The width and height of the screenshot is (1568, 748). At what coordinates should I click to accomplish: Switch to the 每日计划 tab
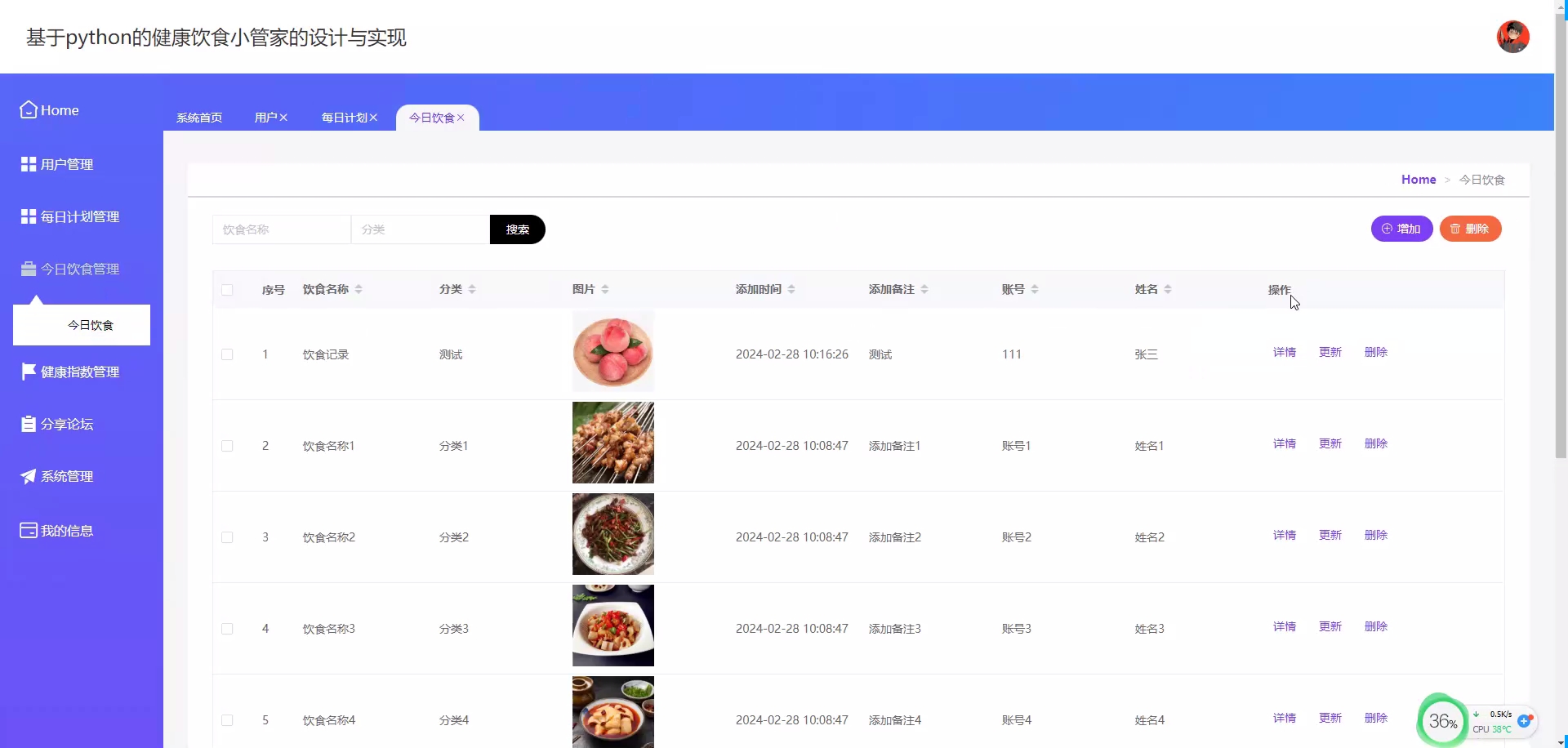343,117
